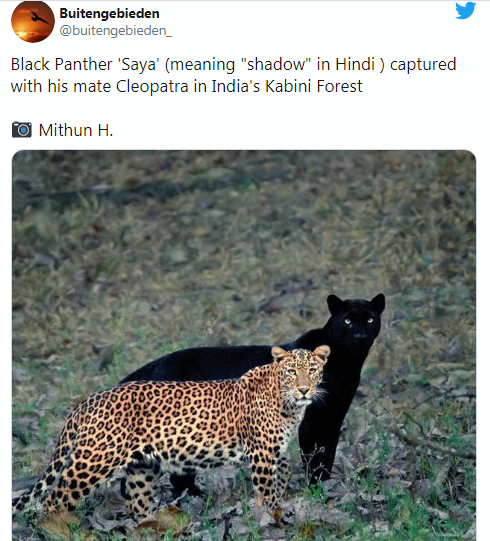Click the words Black Panther in the tweet text
The width and height of the screenshot is (490, 541).
61,64
